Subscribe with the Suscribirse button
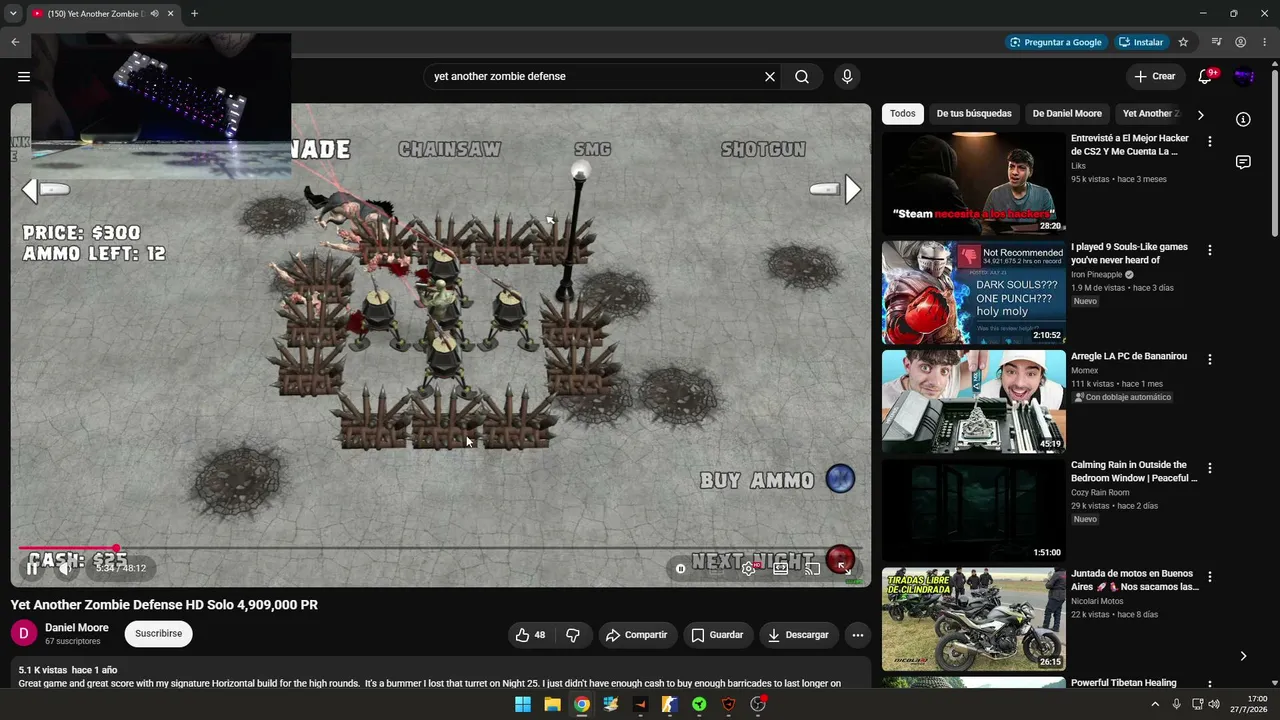This screenshot has width=1280, height=720. coord(158,634)
